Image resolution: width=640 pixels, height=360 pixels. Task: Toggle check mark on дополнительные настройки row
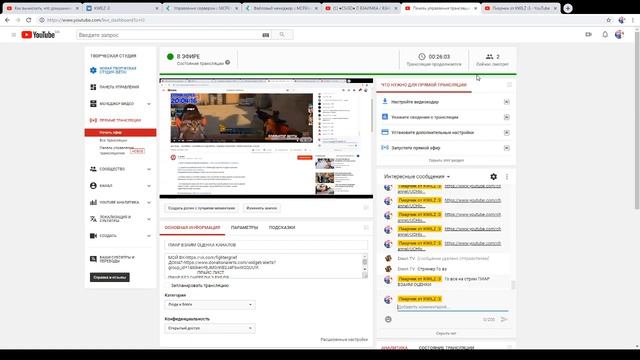507,133
